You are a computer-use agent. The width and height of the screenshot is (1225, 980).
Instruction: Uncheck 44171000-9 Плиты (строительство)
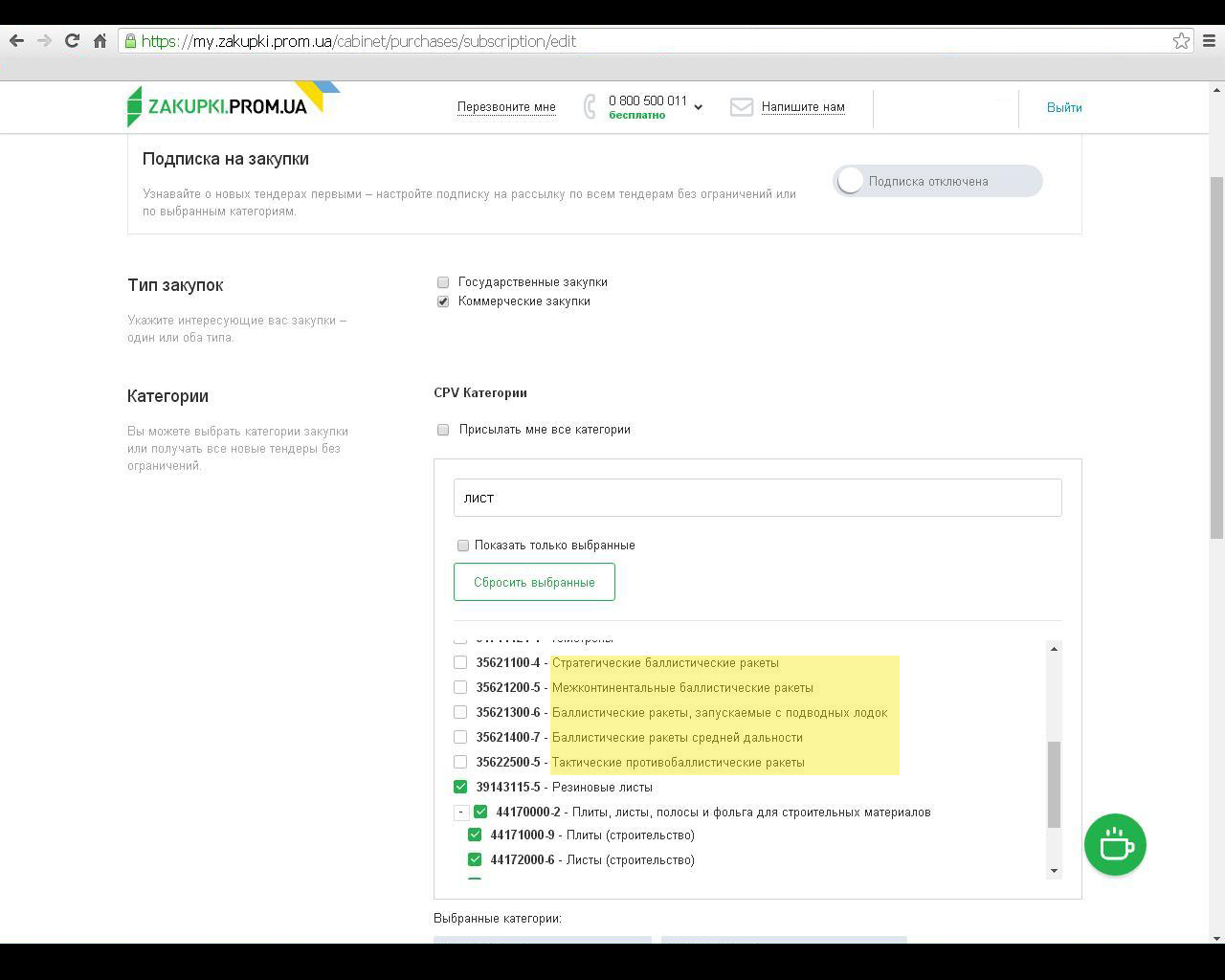(x=475, y=835)
